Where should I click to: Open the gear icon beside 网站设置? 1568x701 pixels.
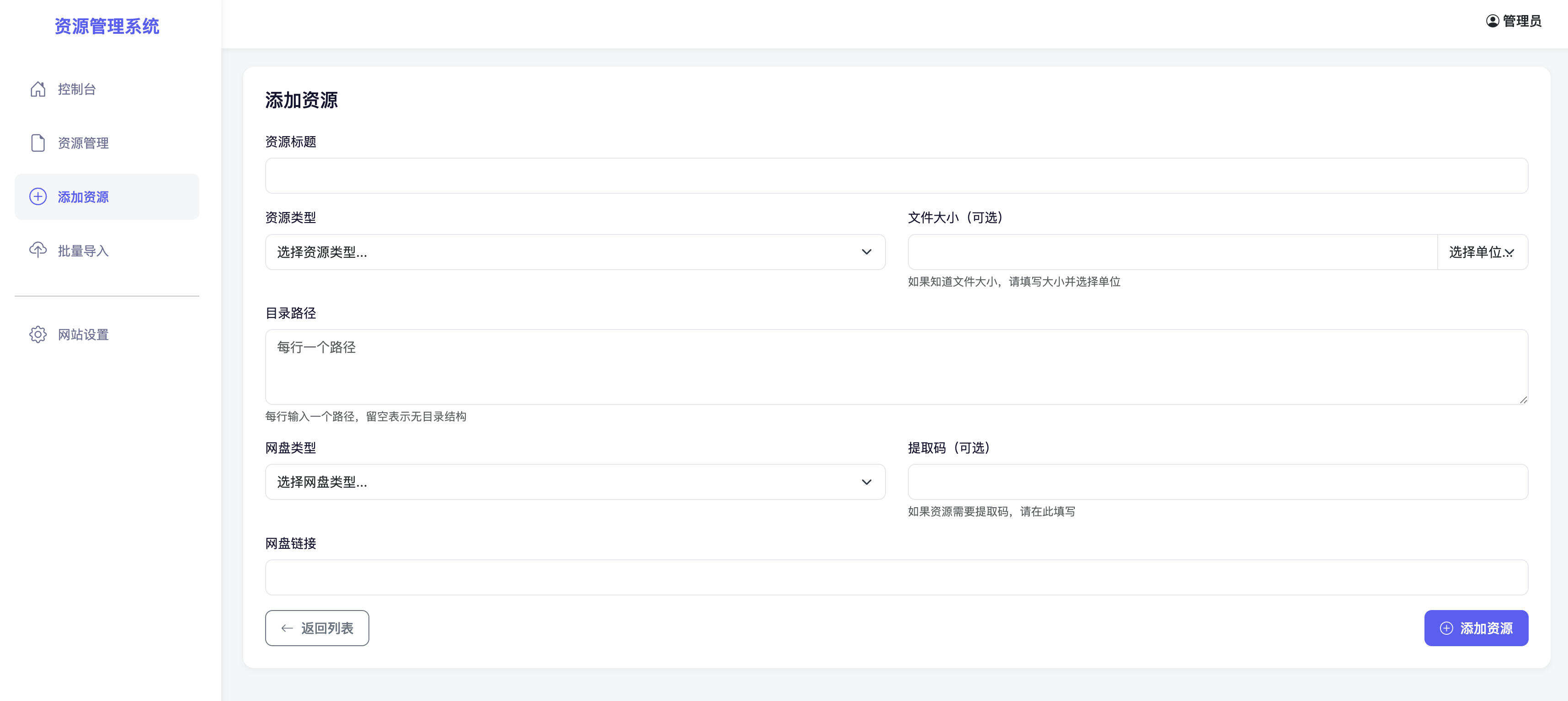pyautogui.click(x=38, y=335)
